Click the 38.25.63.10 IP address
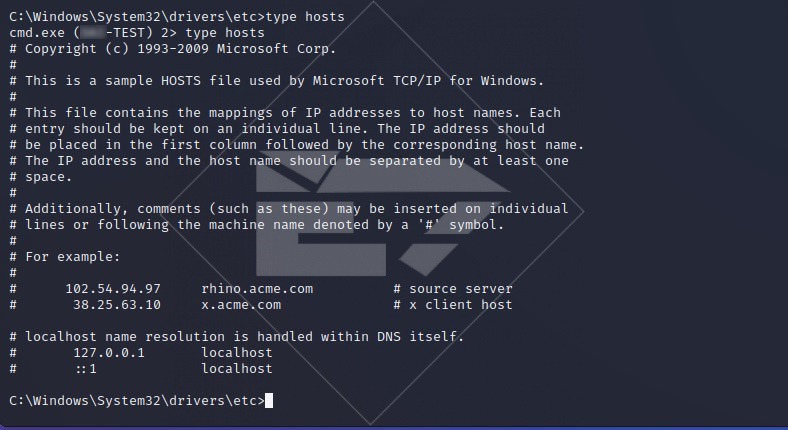Image resolution: width=788 pixels, height=430 pixels. click(117, 305)
